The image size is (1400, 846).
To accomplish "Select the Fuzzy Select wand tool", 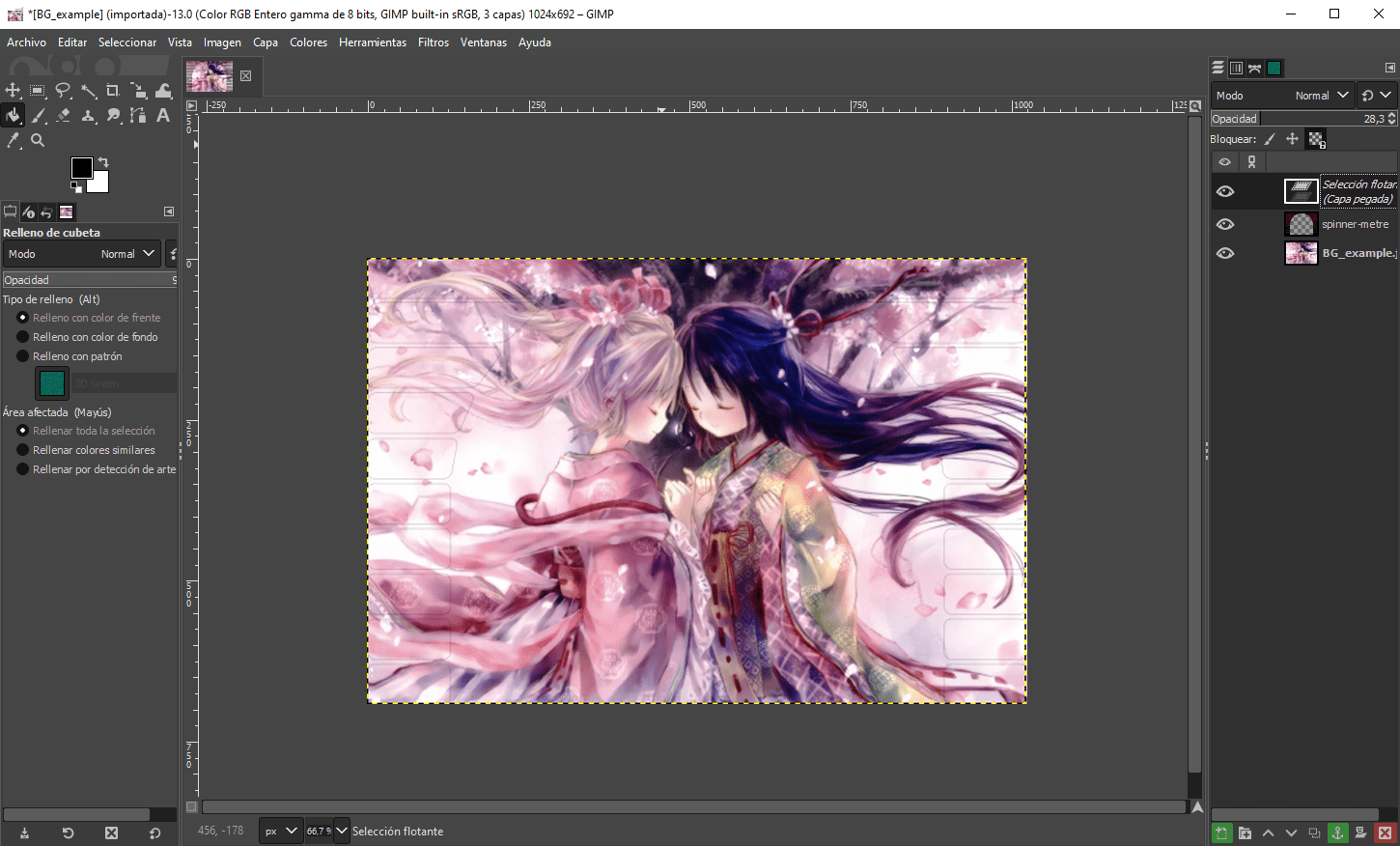I will pos(88,91).
